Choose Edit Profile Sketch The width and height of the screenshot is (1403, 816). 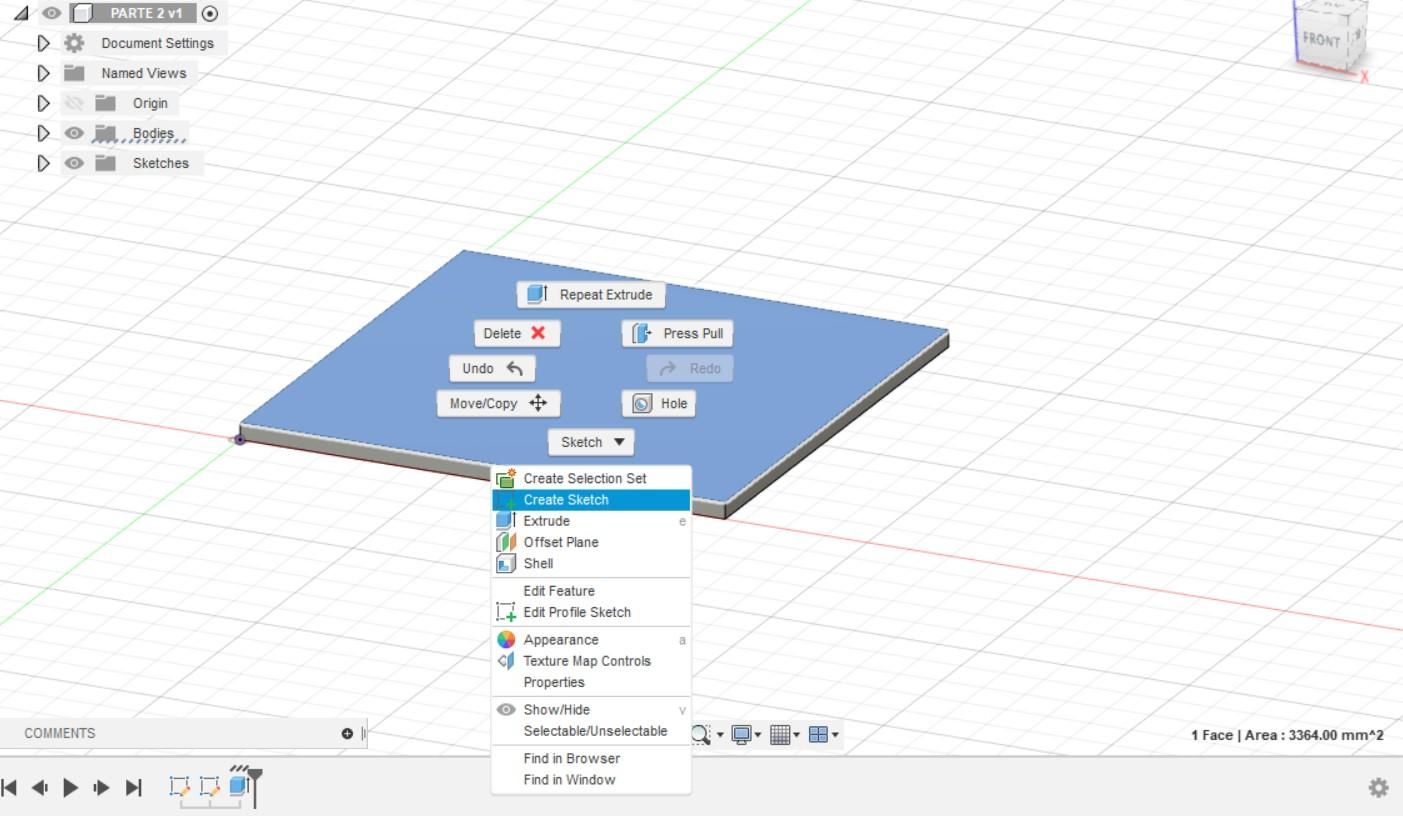(591, 612)
